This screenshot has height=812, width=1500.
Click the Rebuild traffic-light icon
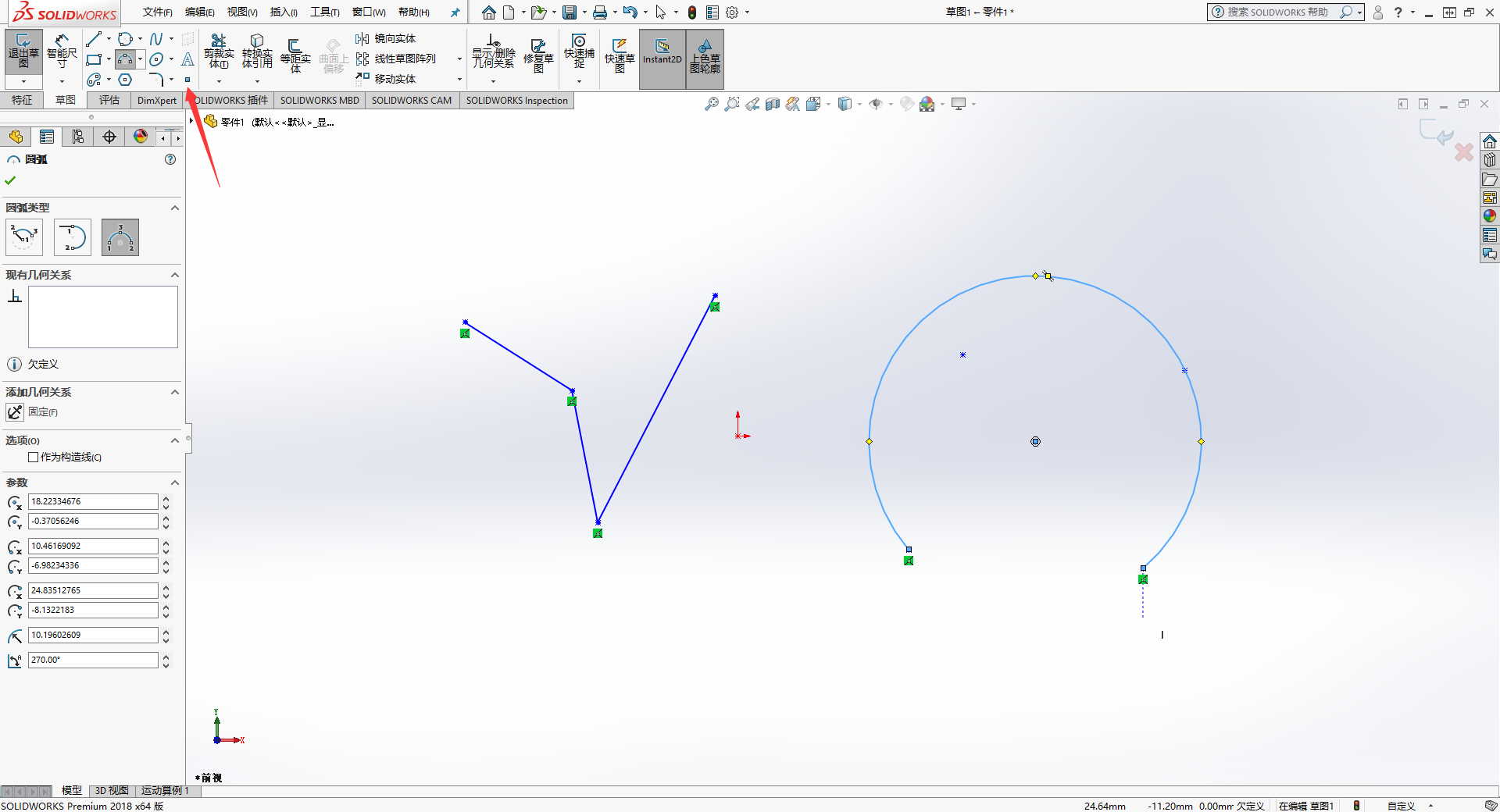point(692,12)
